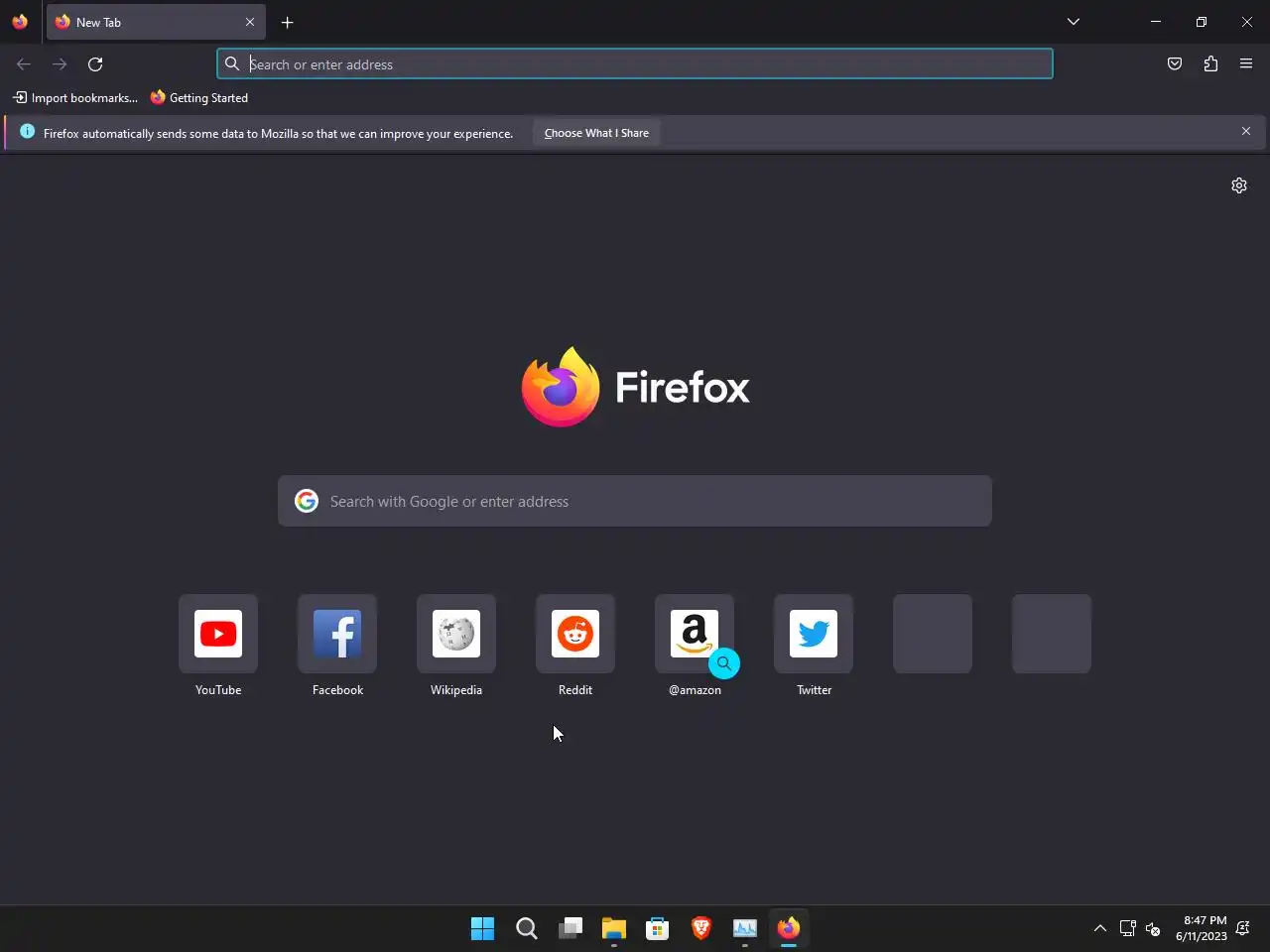Screen dimensions: 1270x952
Task: Click the magnifier icon in address bar
Action: coord(232,64)
